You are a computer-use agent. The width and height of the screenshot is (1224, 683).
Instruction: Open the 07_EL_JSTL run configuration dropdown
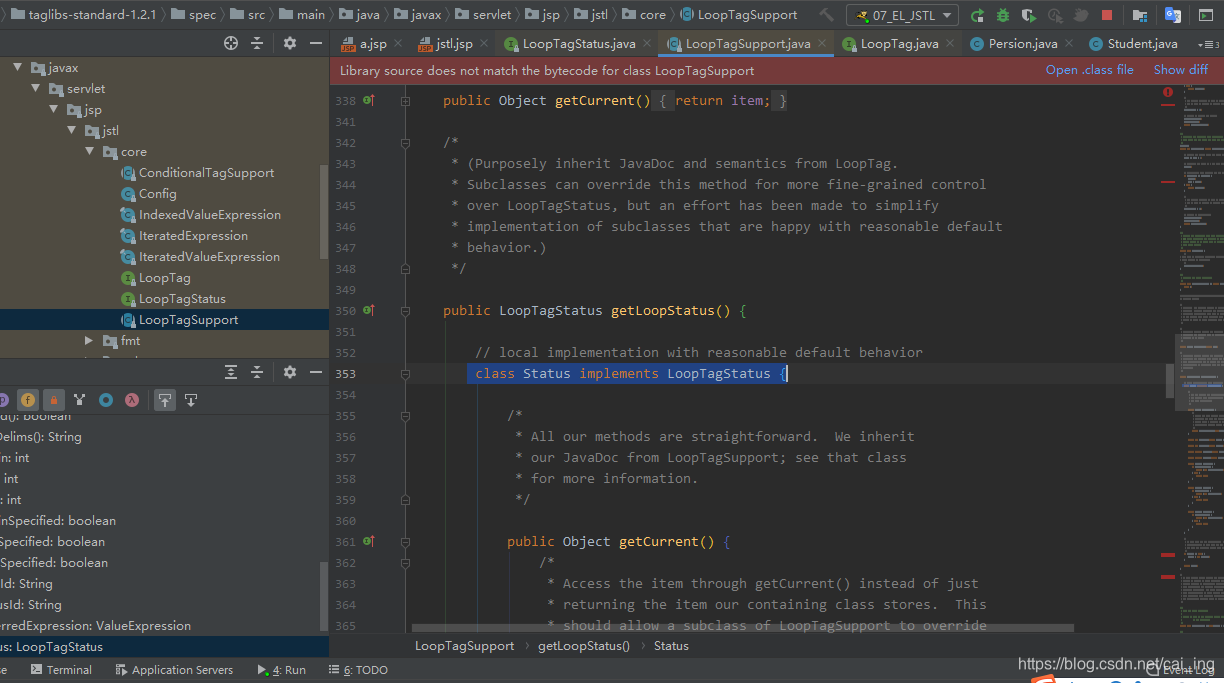click(901, 15)
